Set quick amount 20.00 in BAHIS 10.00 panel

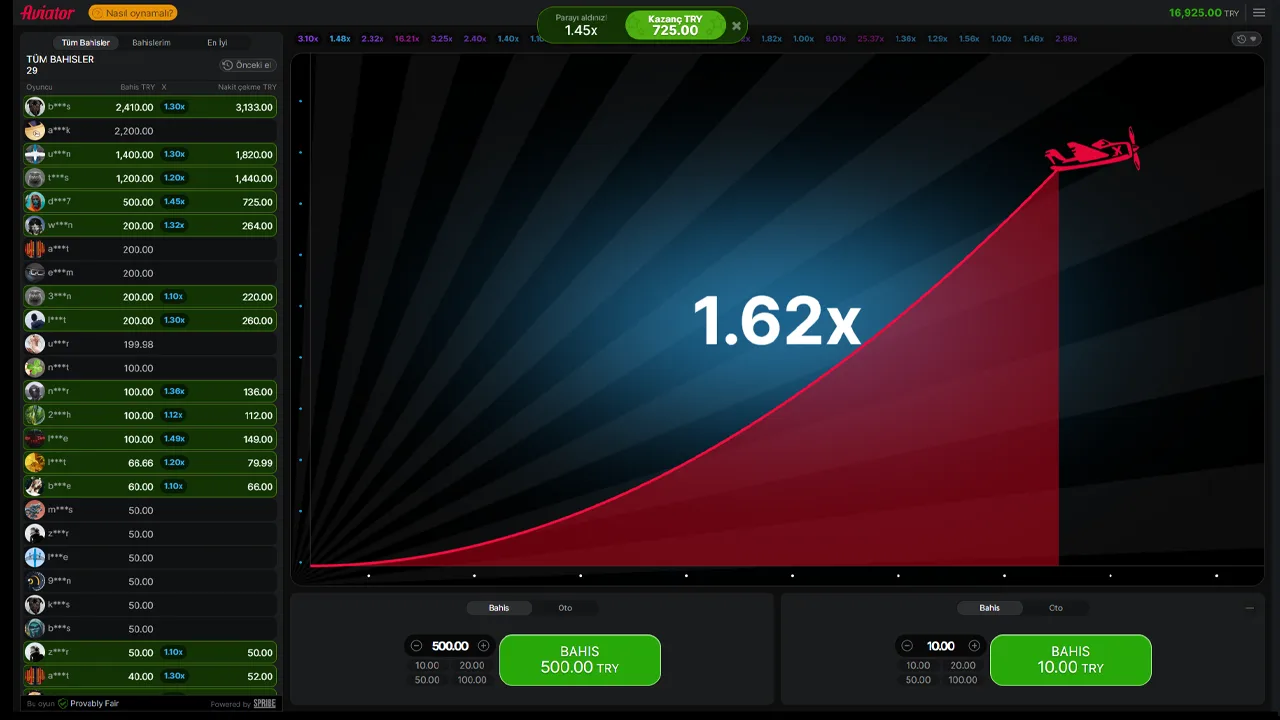tap(963, 666)
